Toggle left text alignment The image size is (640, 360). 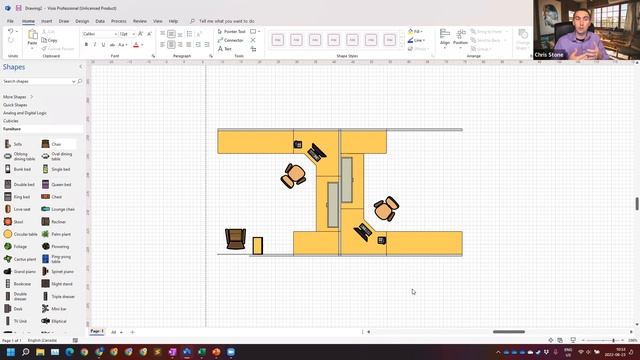pos(162,44)
